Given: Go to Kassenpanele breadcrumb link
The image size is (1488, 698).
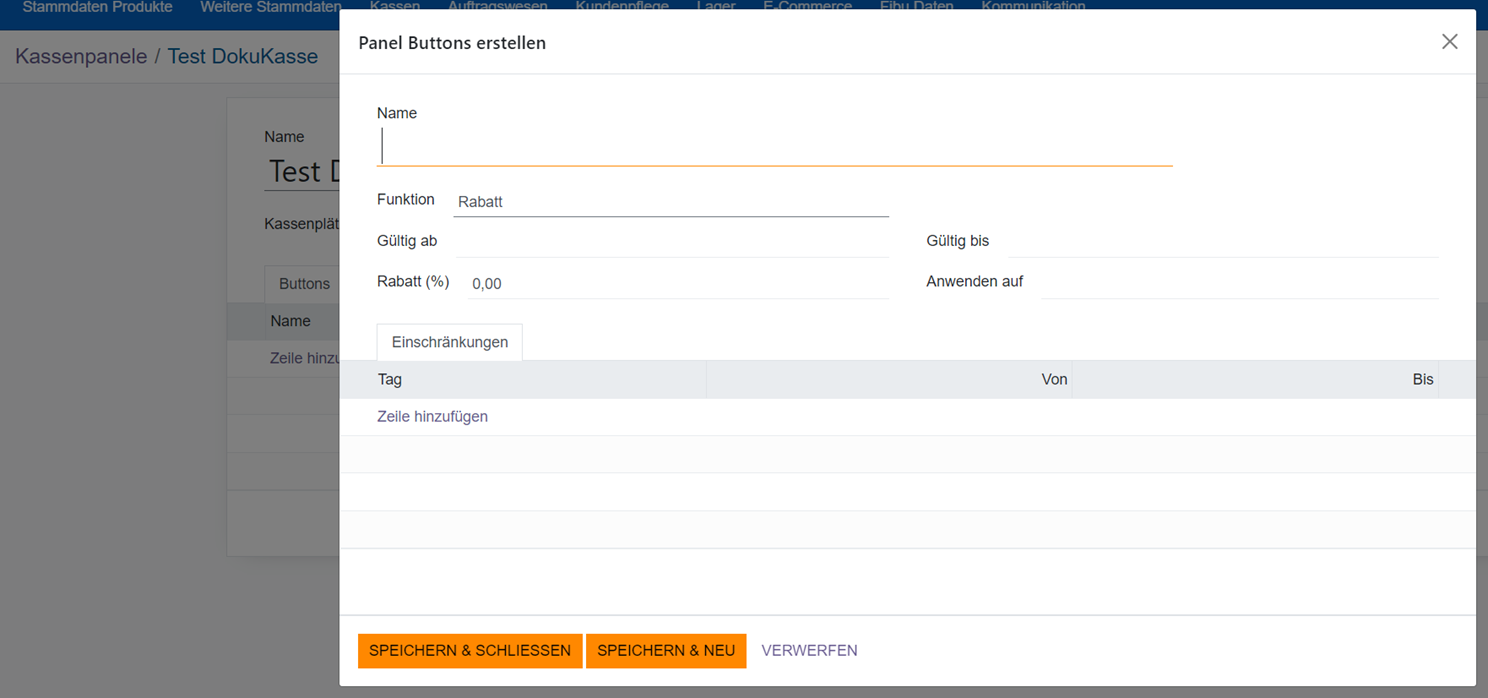Looking at the screenshot, I should [x=80, y=56].
